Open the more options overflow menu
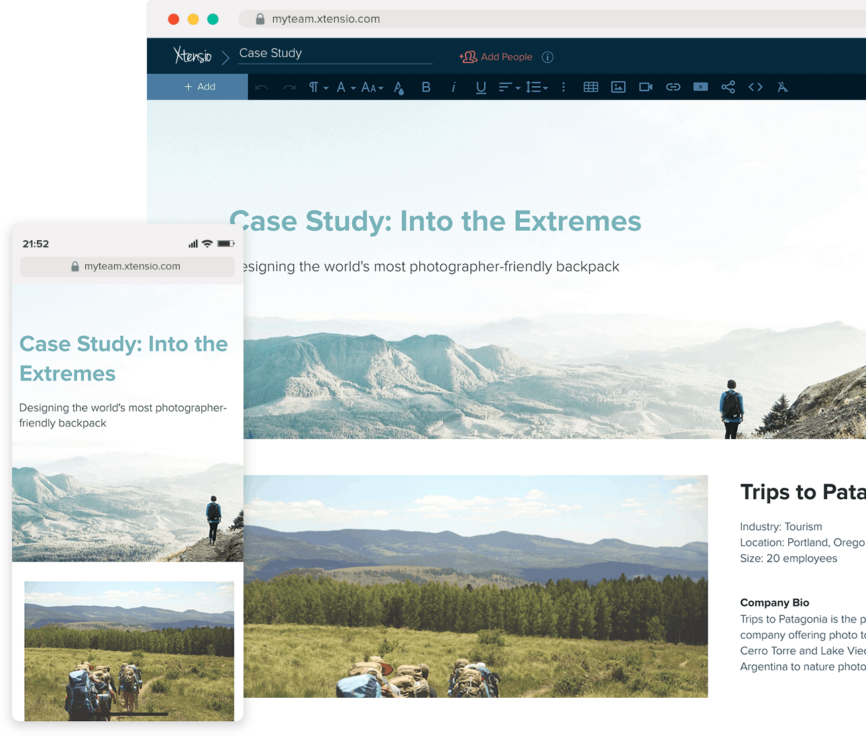This screenshot has width=866, height=736. (563, 87)
